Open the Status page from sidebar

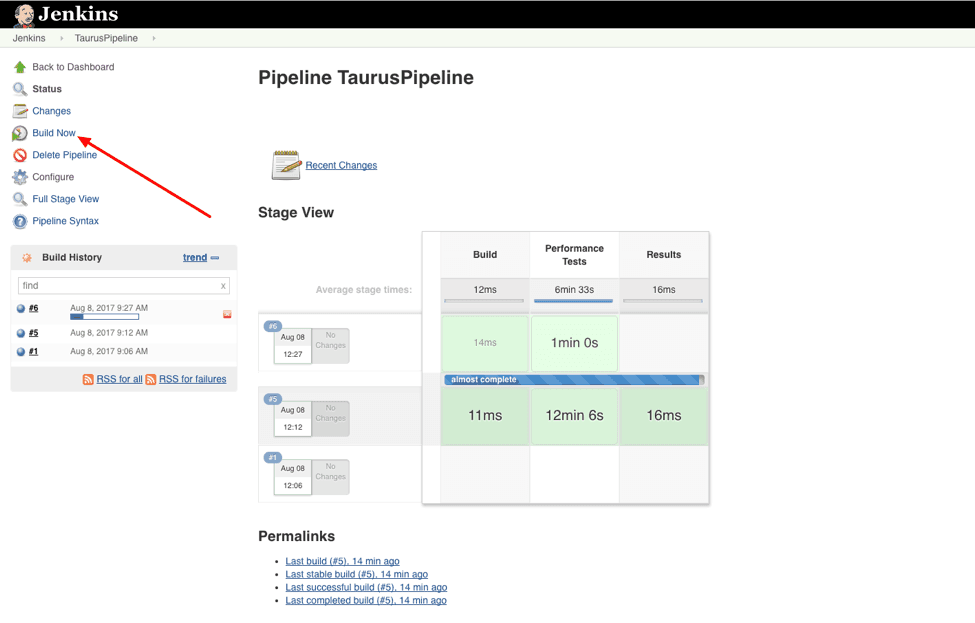tap(47, 89)
